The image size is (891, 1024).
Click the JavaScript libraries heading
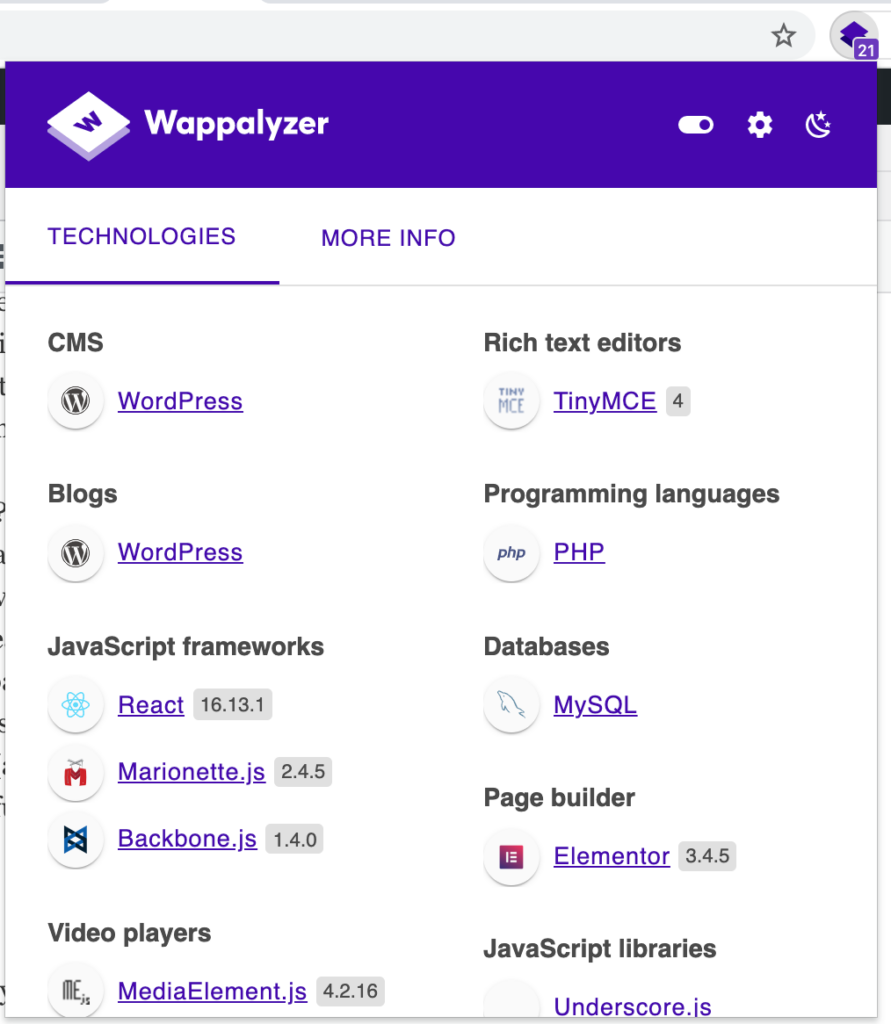600,949
